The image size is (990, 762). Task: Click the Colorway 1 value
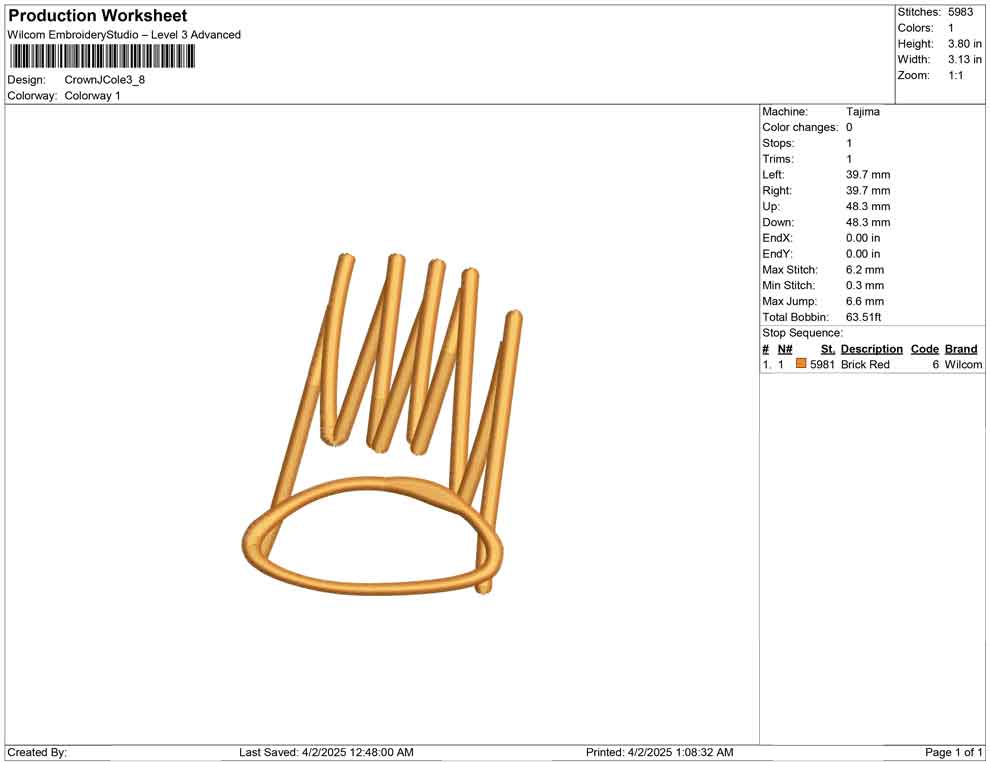[x=92, y=95]
